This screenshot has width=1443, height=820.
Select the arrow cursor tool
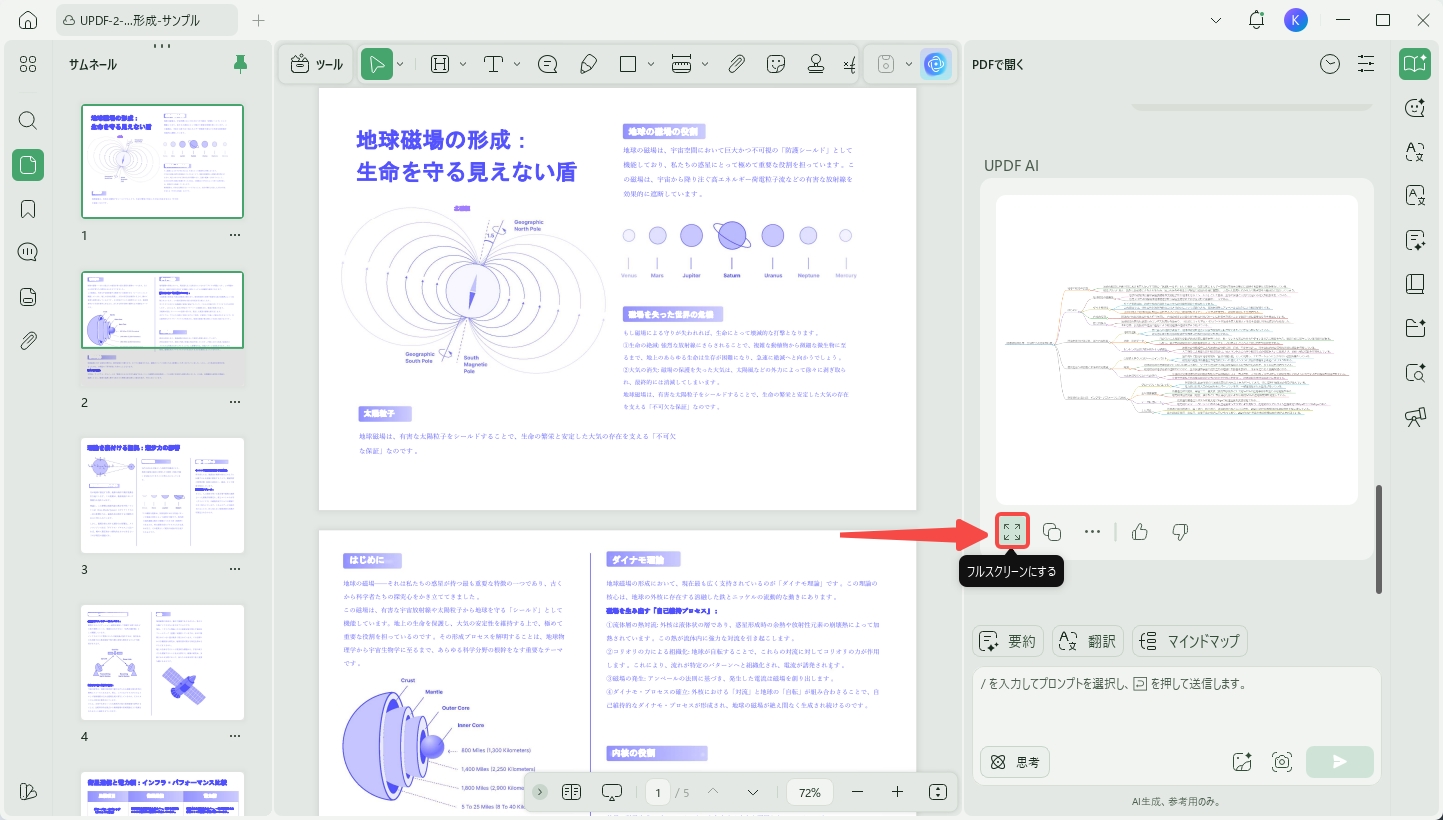tap(377, 64)
